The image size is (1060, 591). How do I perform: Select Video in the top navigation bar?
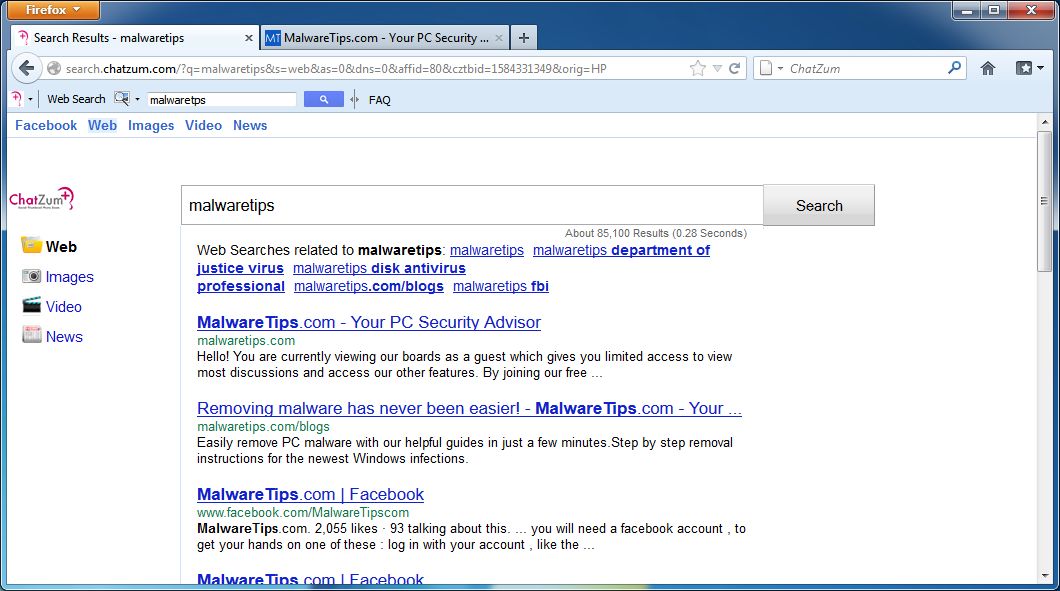[x=203, y=125]
